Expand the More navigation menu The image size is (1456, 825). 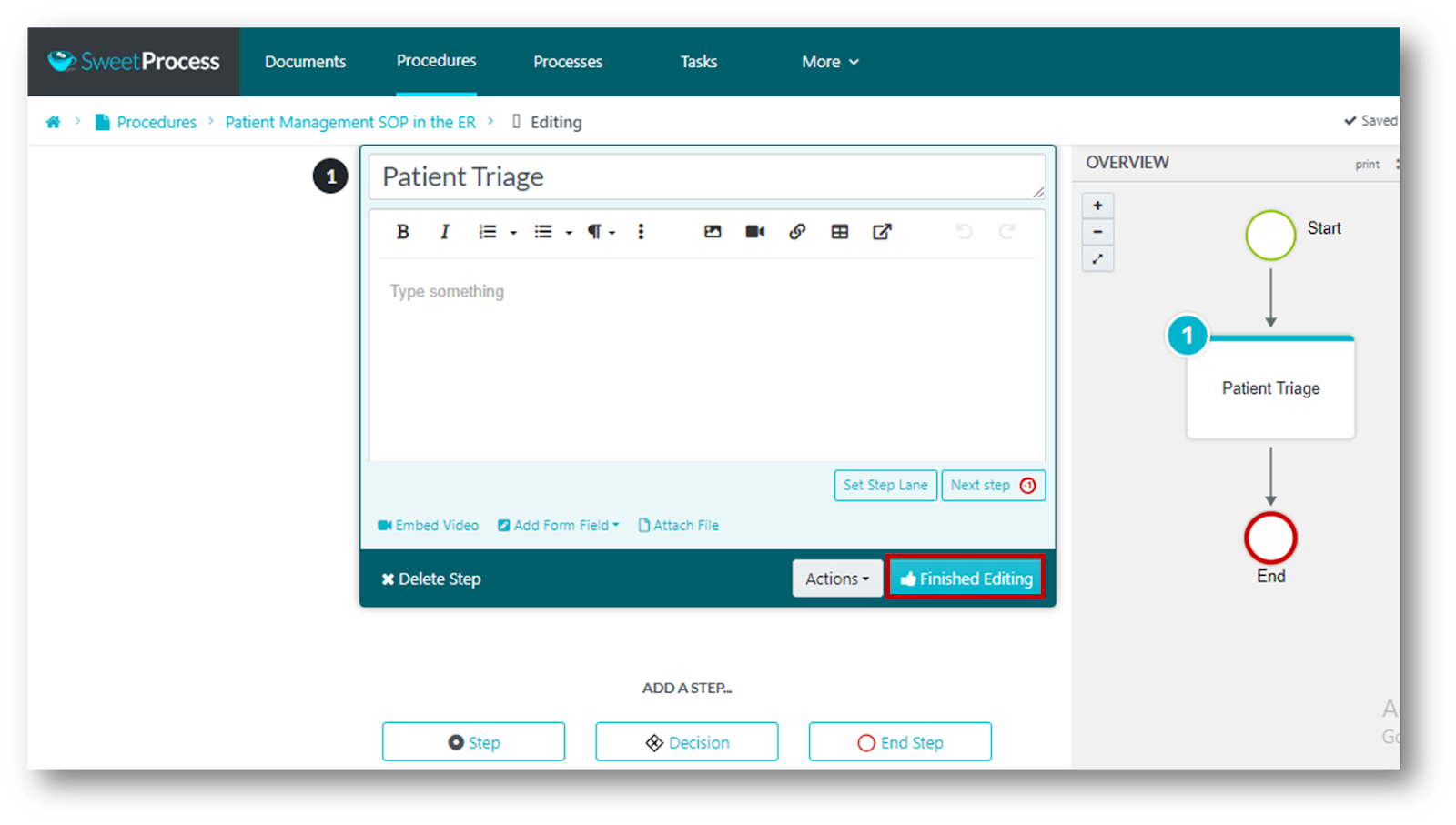[x=830, y=62]
